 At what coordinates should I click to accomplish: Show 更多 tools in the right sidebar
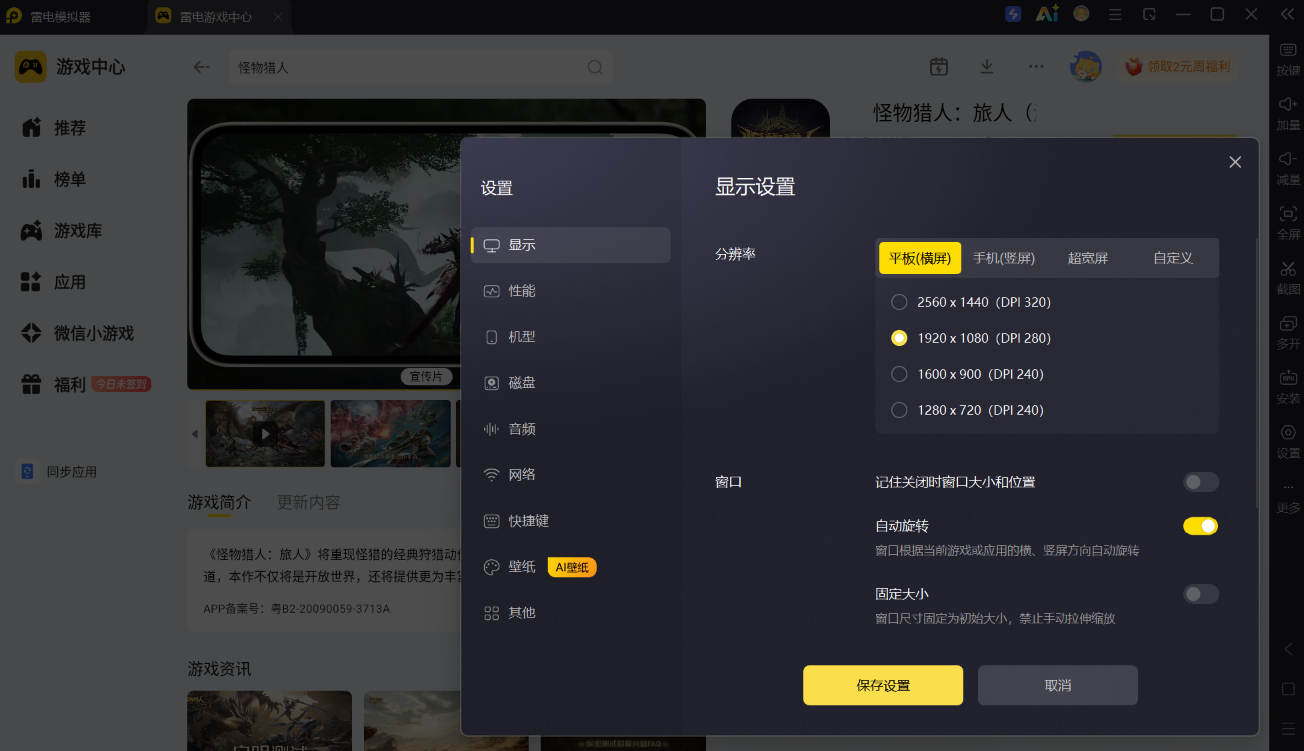tap(1288, 496)
